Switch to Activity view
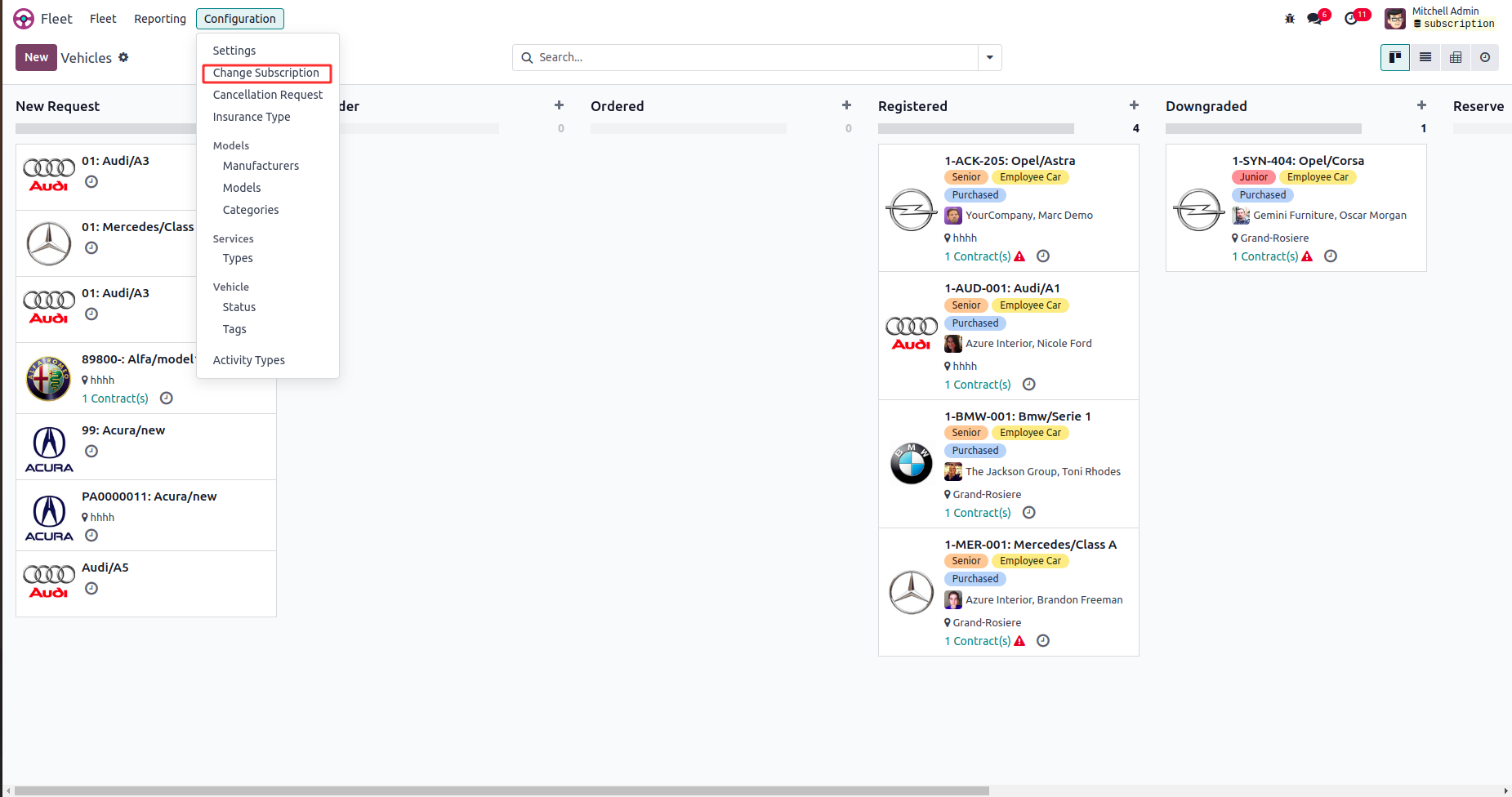Image resolution: width=1512 pixels, height=797 pixels. click(x=1485, y=57)
